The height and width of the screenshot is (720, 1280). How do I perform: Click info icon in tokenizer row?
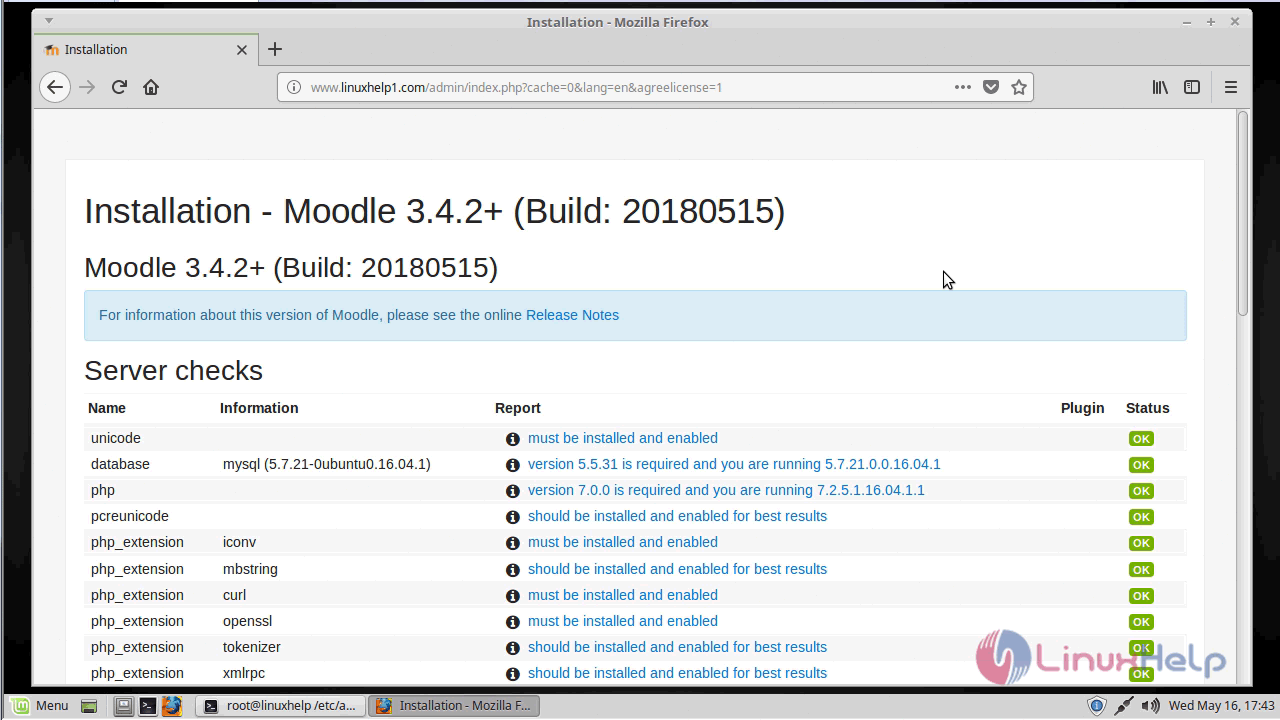(x=512, y=648)
